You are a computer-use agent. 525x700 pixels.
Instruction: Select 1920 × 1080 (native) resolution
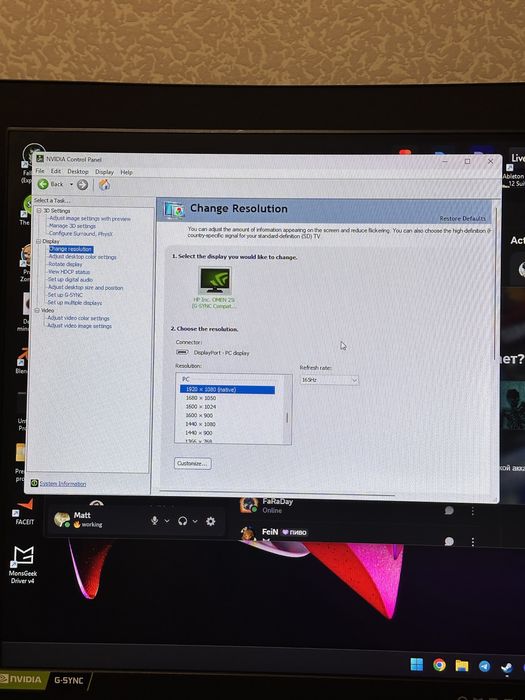[227, 389]
